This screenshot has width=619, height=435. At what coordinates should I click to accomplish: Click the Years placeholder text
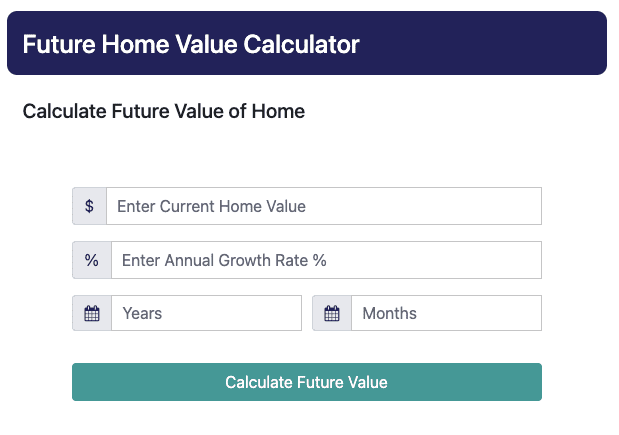142,313
